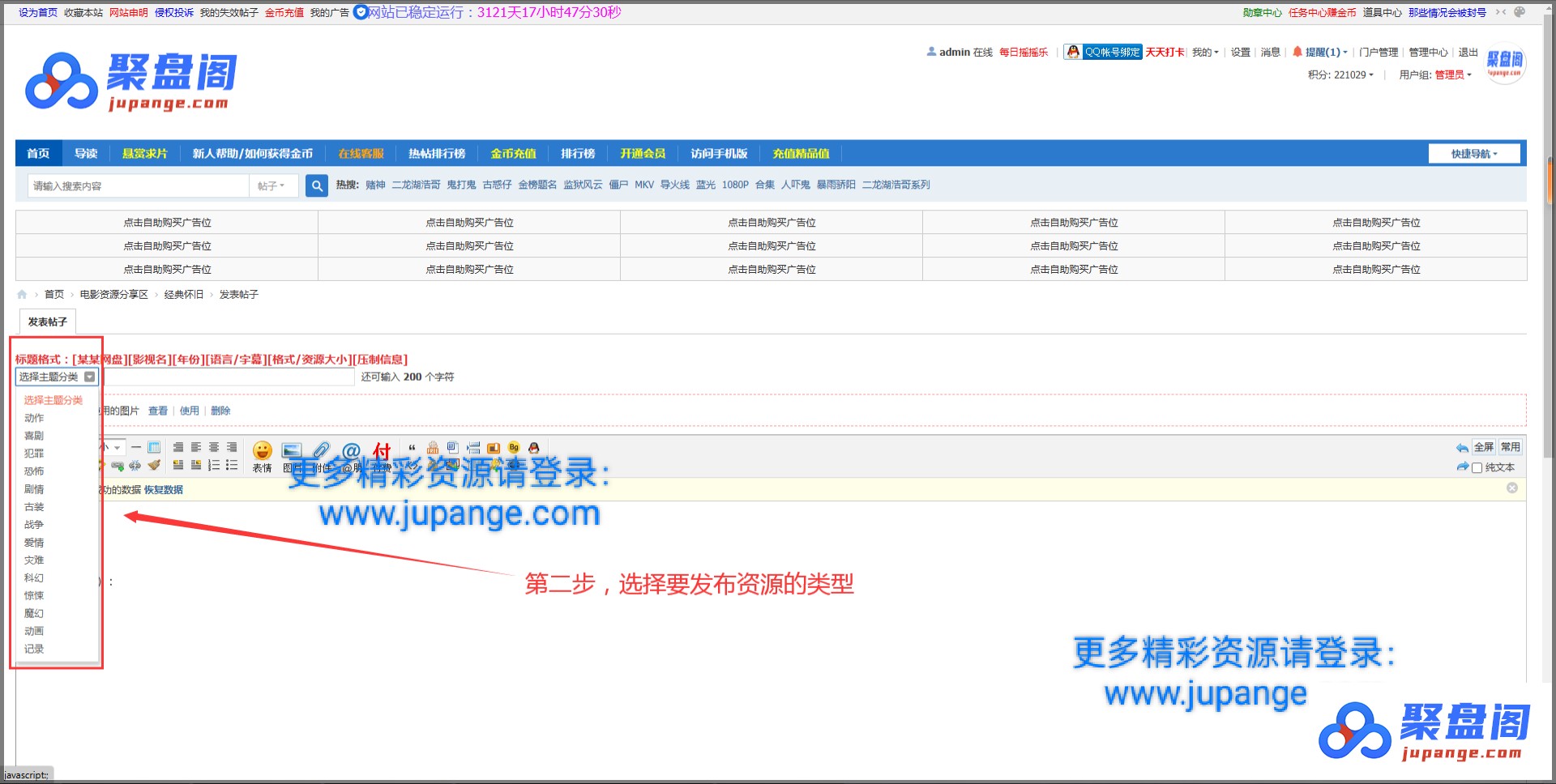Choose 记录 in the category list

click(x=34, y=649)
